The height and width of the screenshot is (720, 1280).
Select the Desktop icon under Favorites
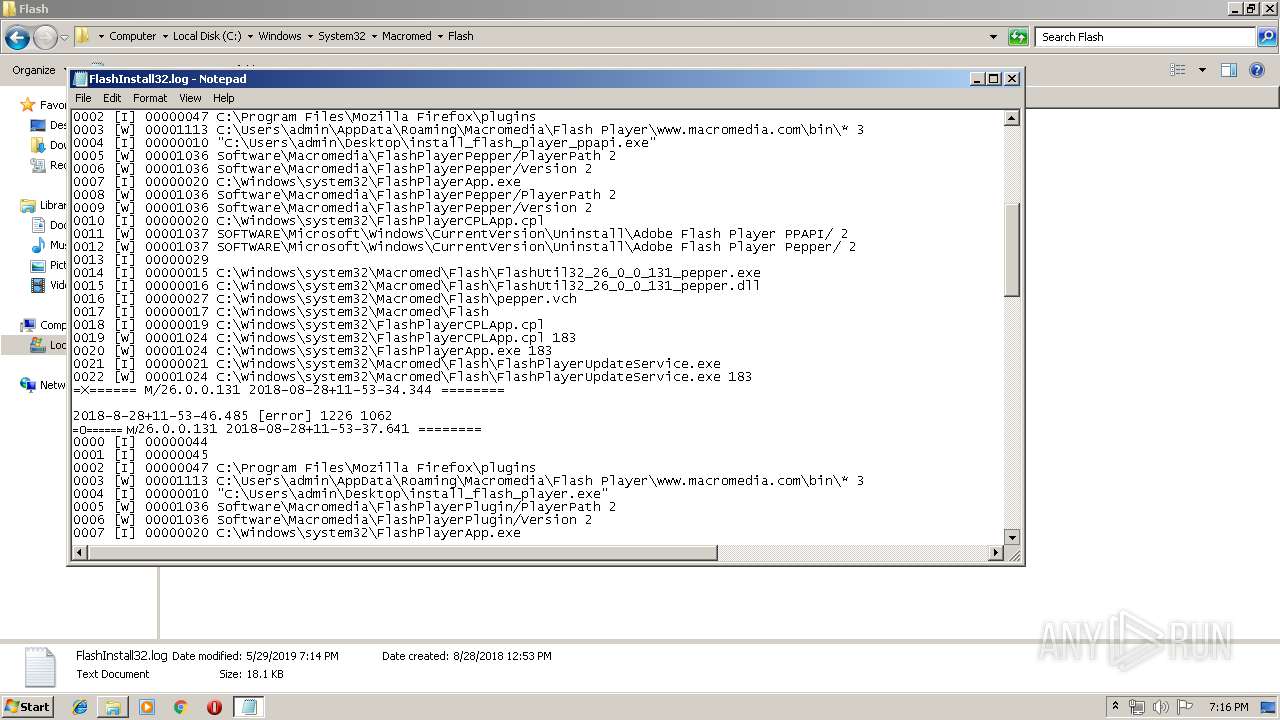coord(38,125)
